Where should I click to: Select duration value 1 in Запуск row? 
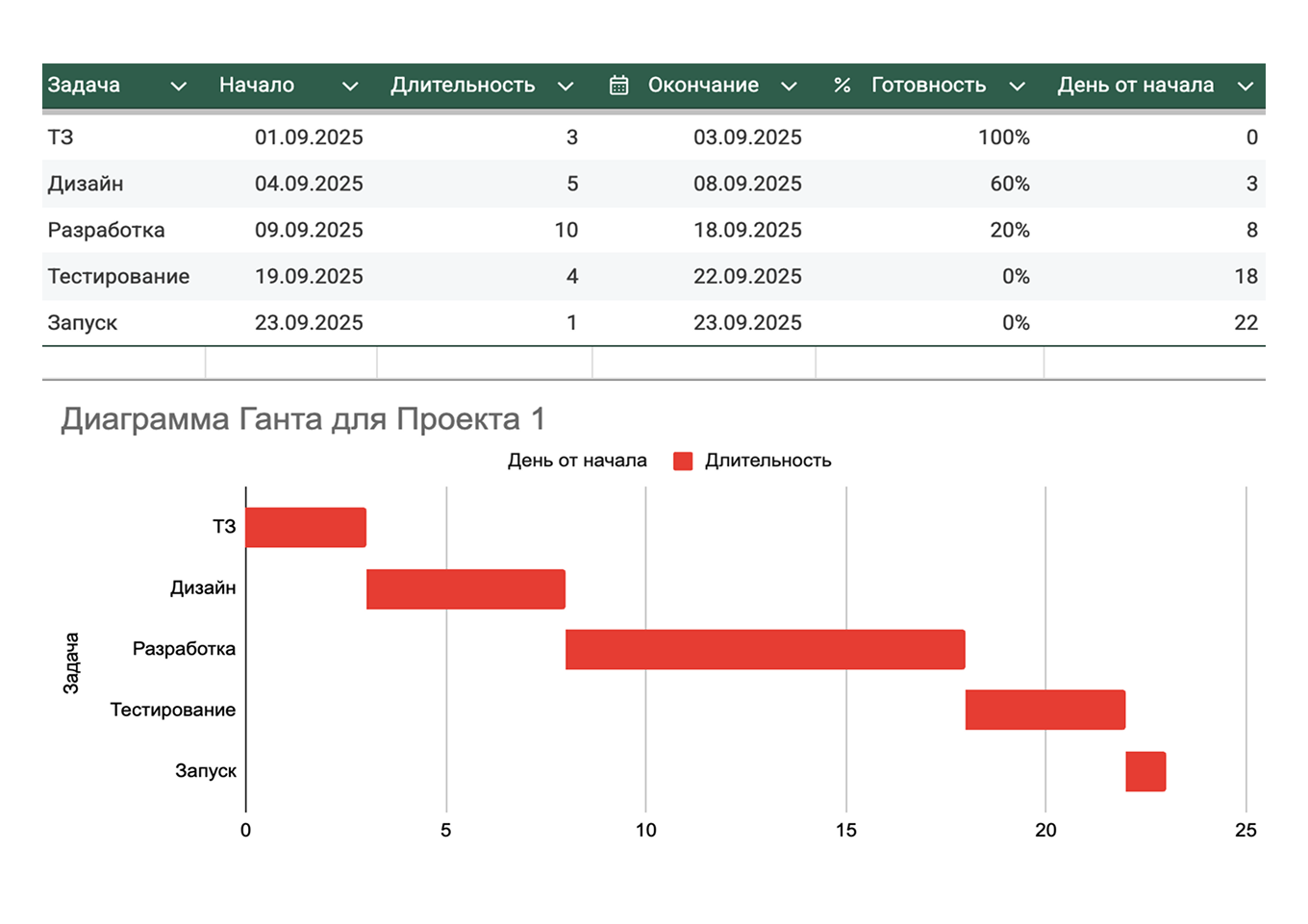[572, 323]
